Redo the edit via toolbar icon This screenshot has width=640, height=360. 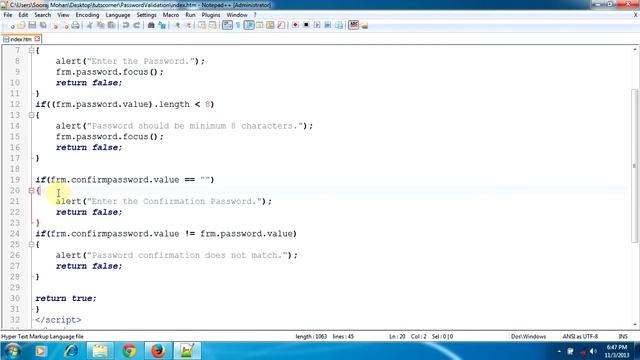click(x=137, y=25)
